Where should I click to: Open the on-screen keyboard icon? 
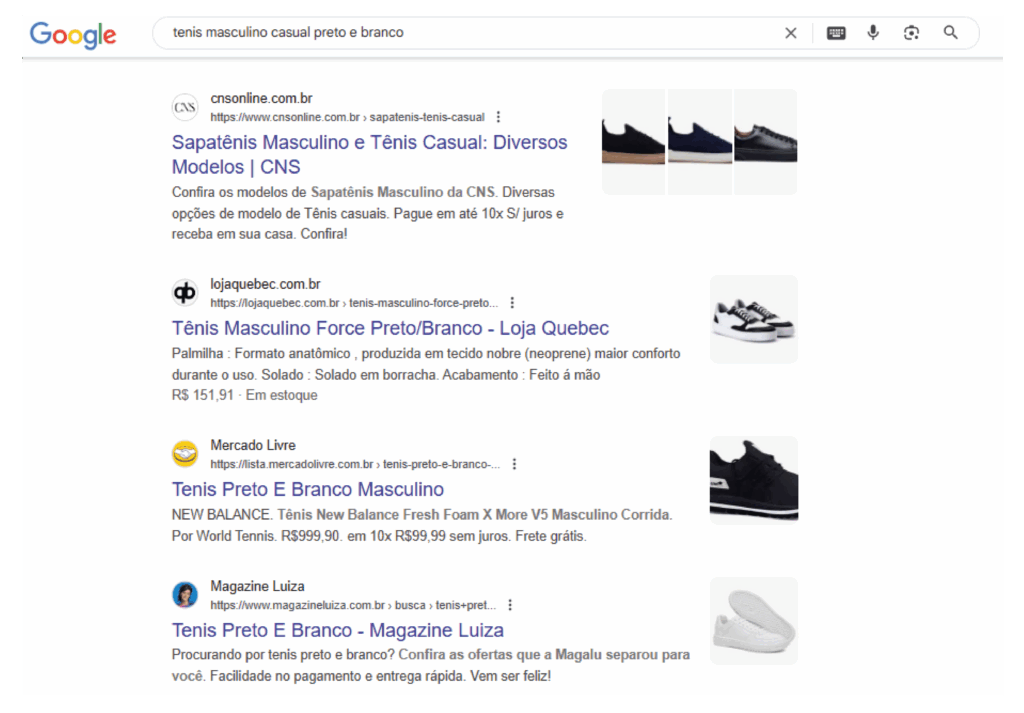(x=836, y=33)
